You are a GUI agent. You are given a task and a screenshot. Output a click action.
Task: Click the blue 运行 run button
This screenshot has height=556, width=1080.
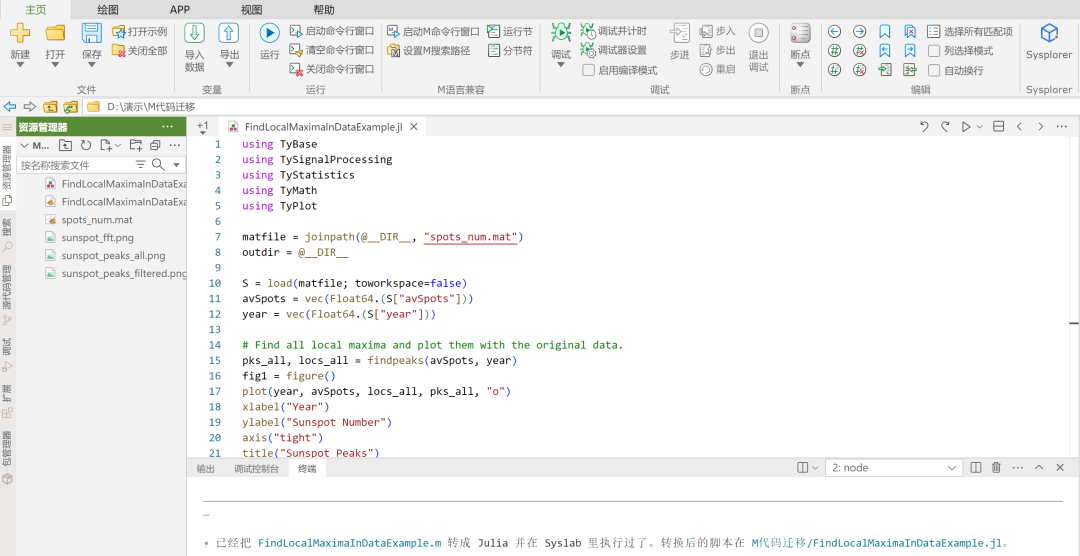point(269,33)
